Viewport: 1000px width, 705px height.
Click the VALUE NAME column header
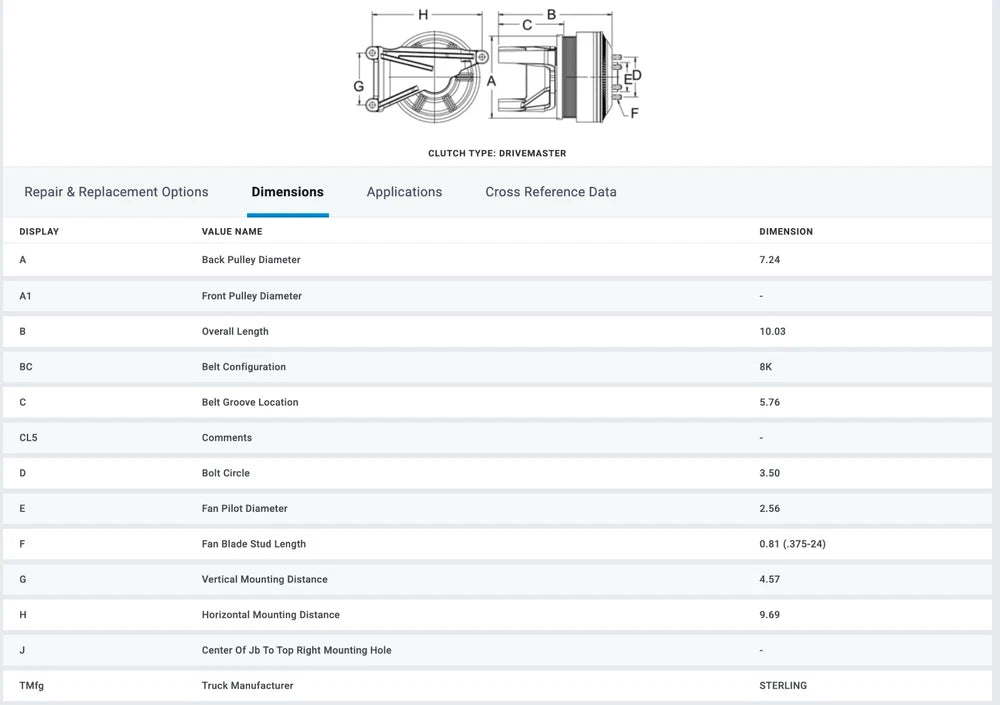click(x=232, y=232)
